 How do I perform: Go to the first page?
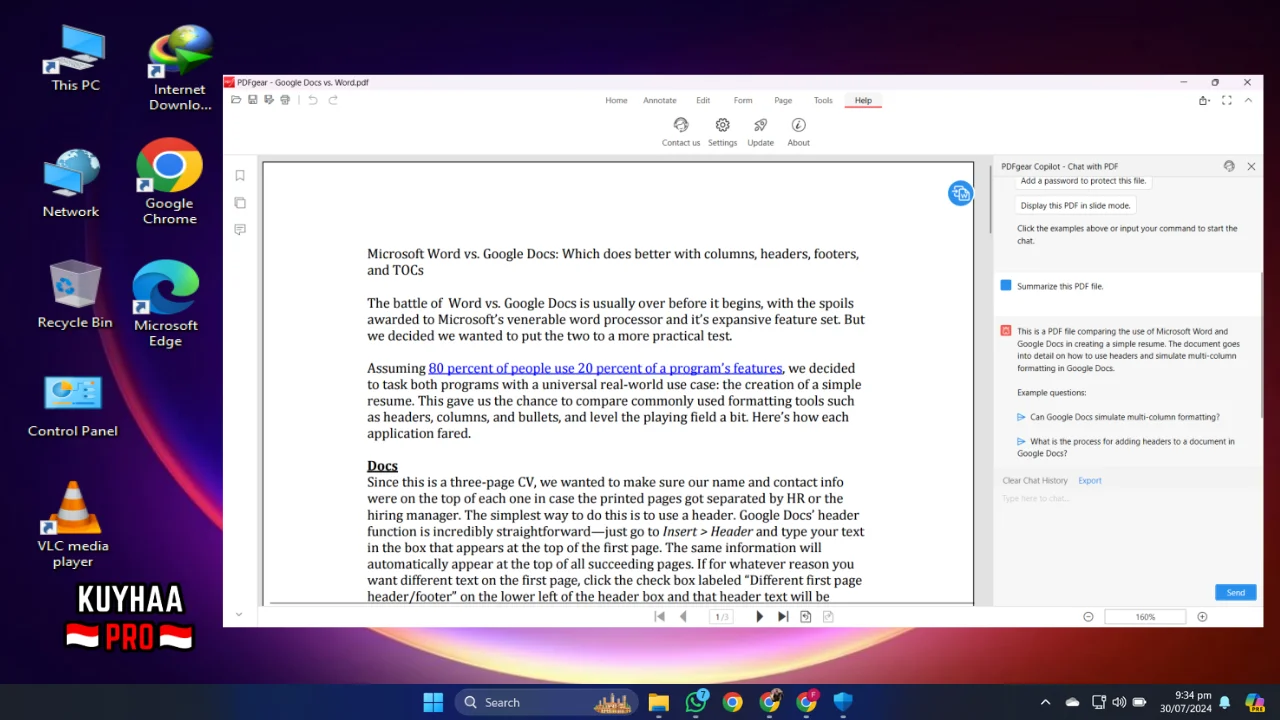(659, 617)
